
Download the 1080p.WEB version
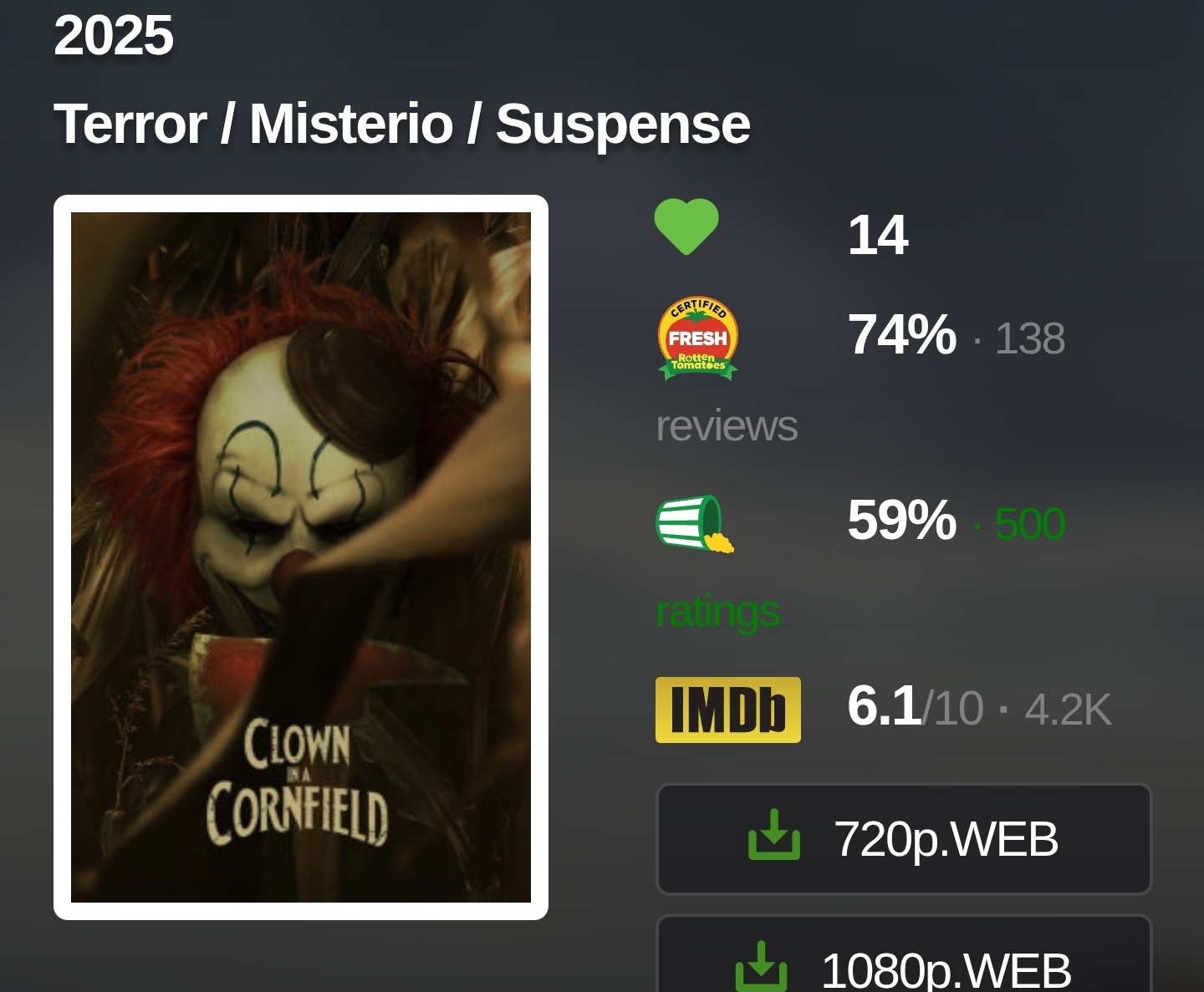tap(905, 954)
